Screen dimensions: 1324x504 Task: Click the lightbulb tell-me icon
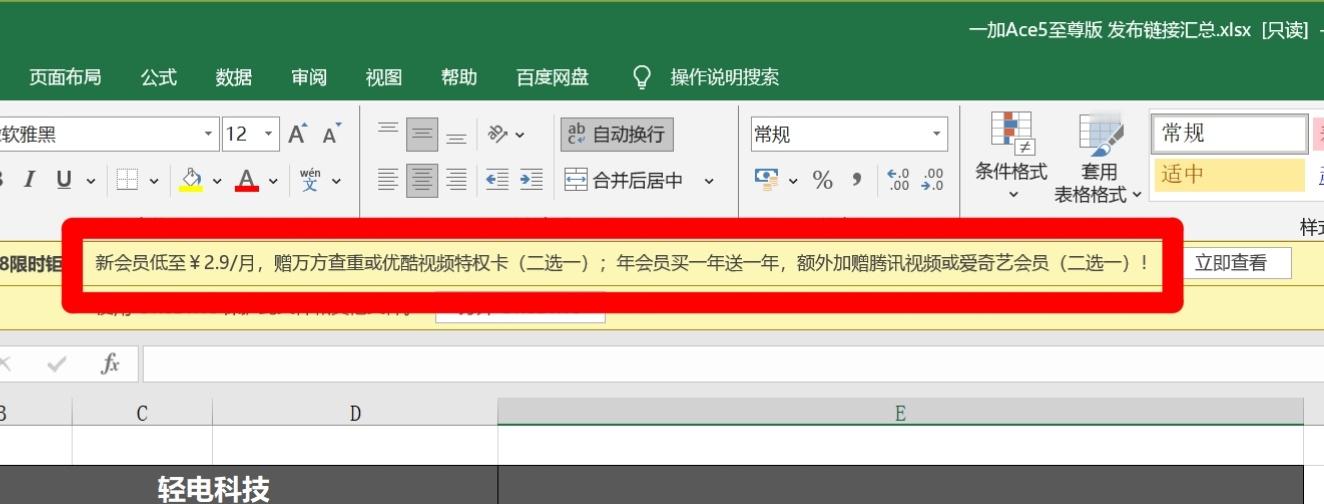[642, 77]
